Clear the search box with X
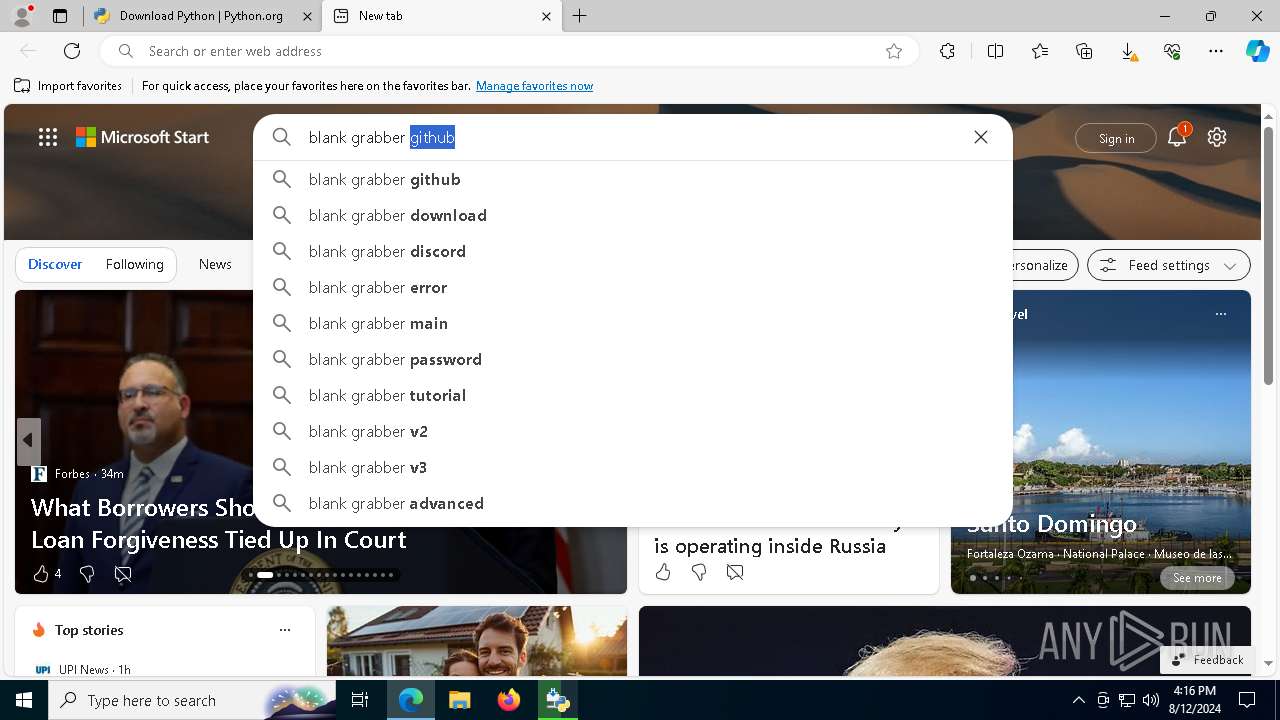Viewport: 1280px width, 720px height. (x=981, y=137)
